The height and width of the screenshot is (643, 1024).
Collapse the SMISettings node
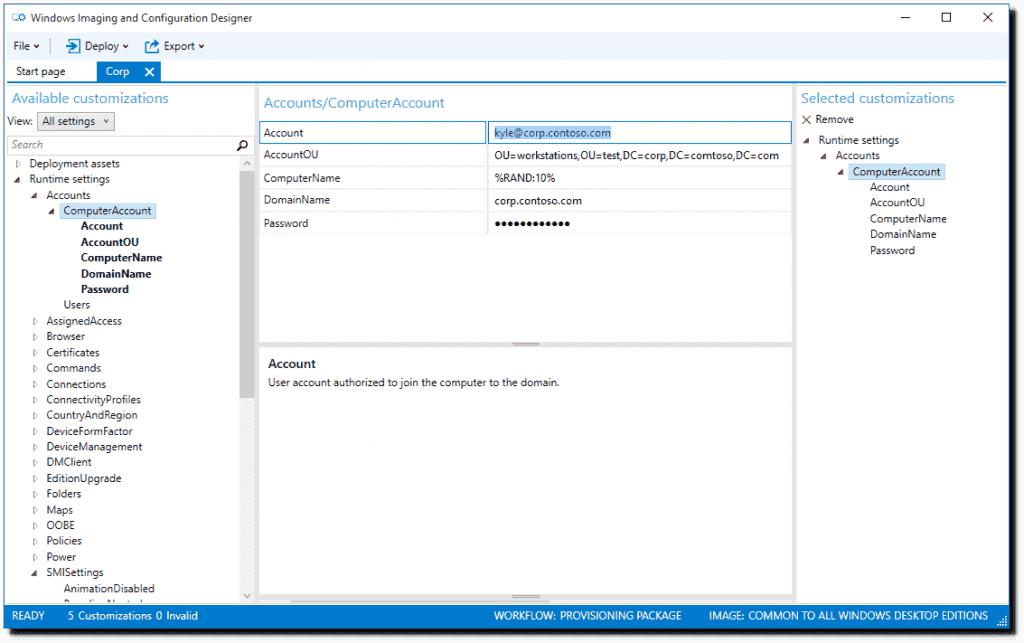[35, 573]
